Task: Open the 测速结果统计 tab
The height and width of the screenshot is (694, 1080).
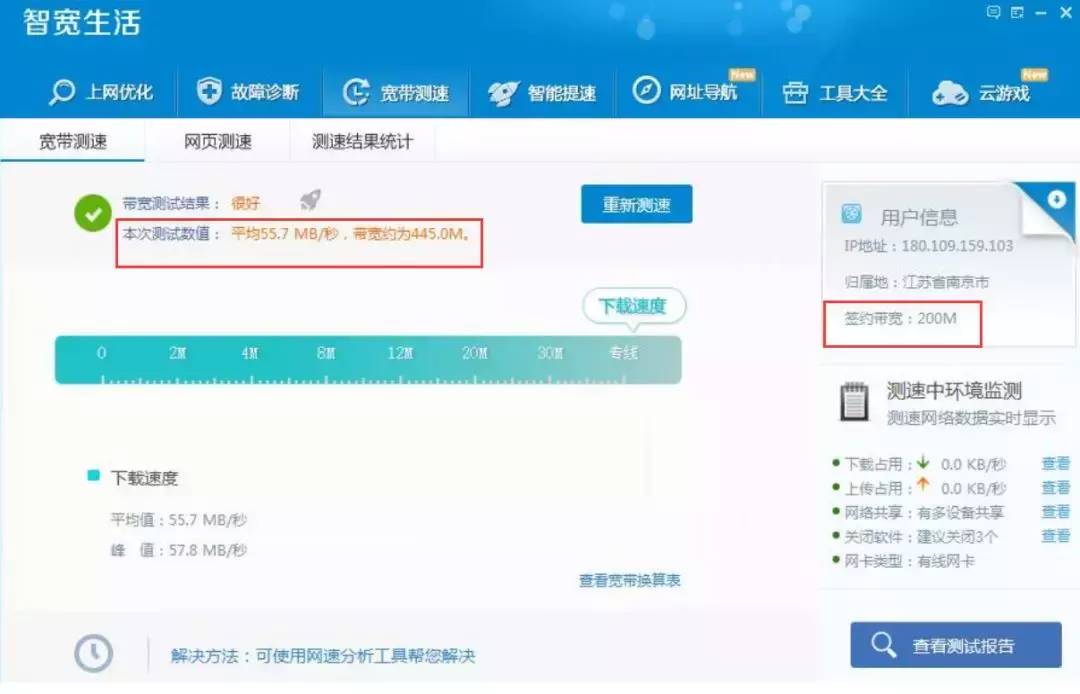Action: click(x=362, y=141)
